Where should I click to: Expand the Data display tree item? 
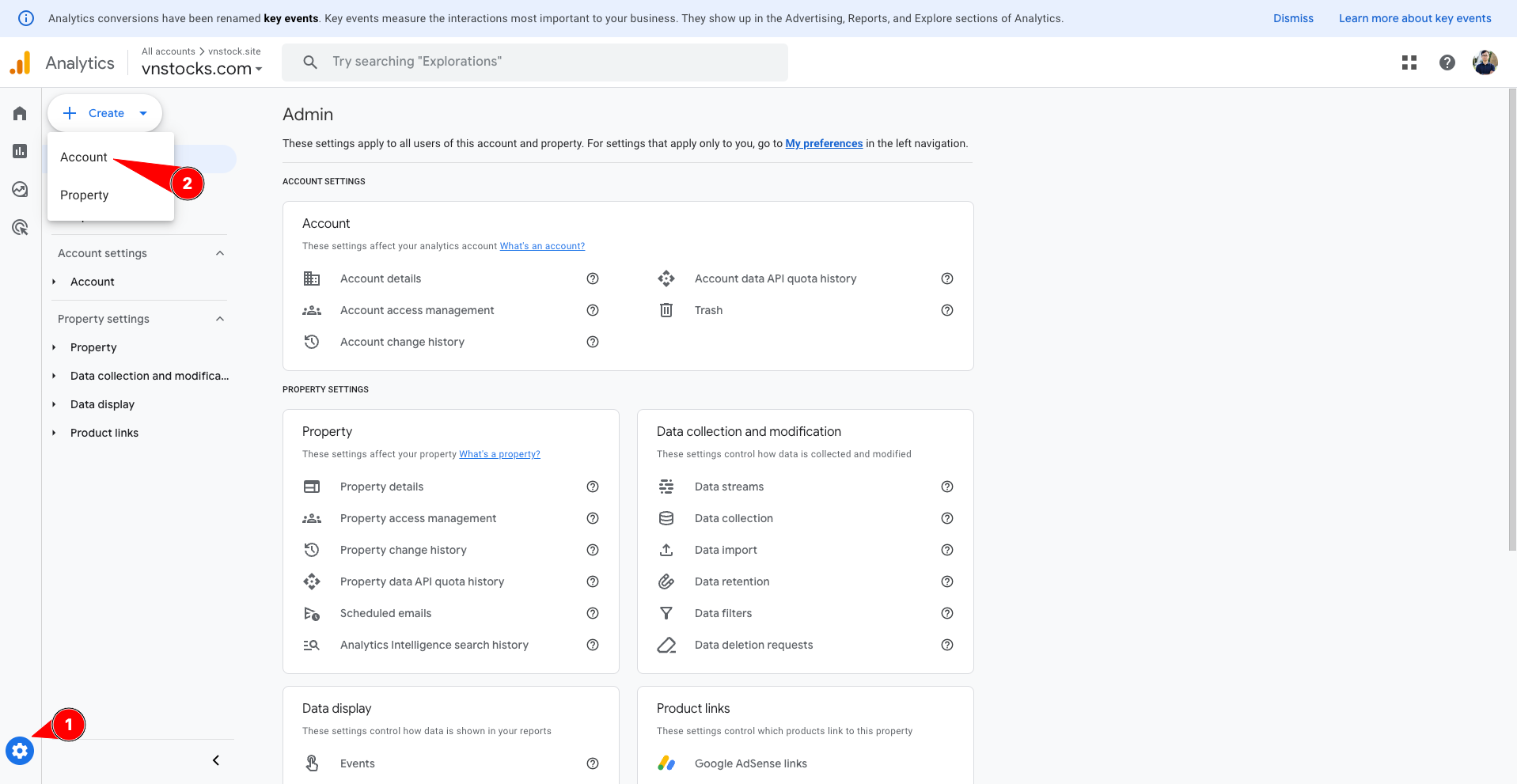click(x=54, y=404)
